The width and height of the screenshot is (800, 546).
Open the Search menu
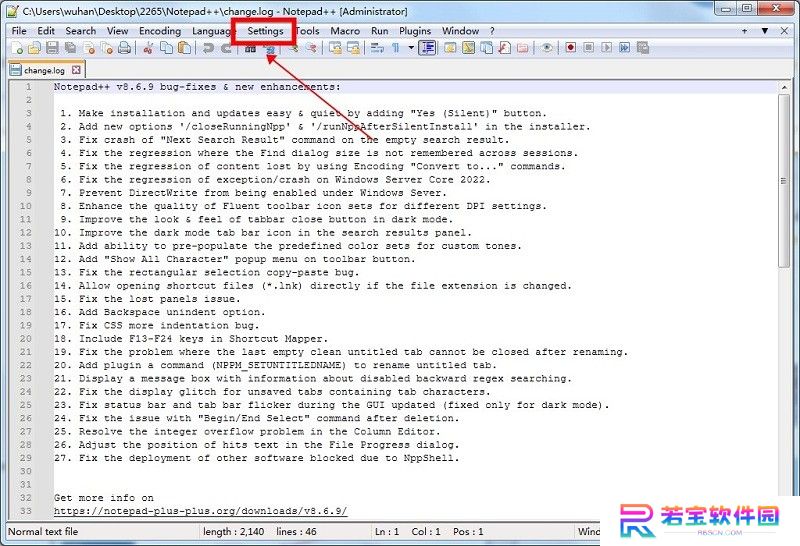pos(81,31)
